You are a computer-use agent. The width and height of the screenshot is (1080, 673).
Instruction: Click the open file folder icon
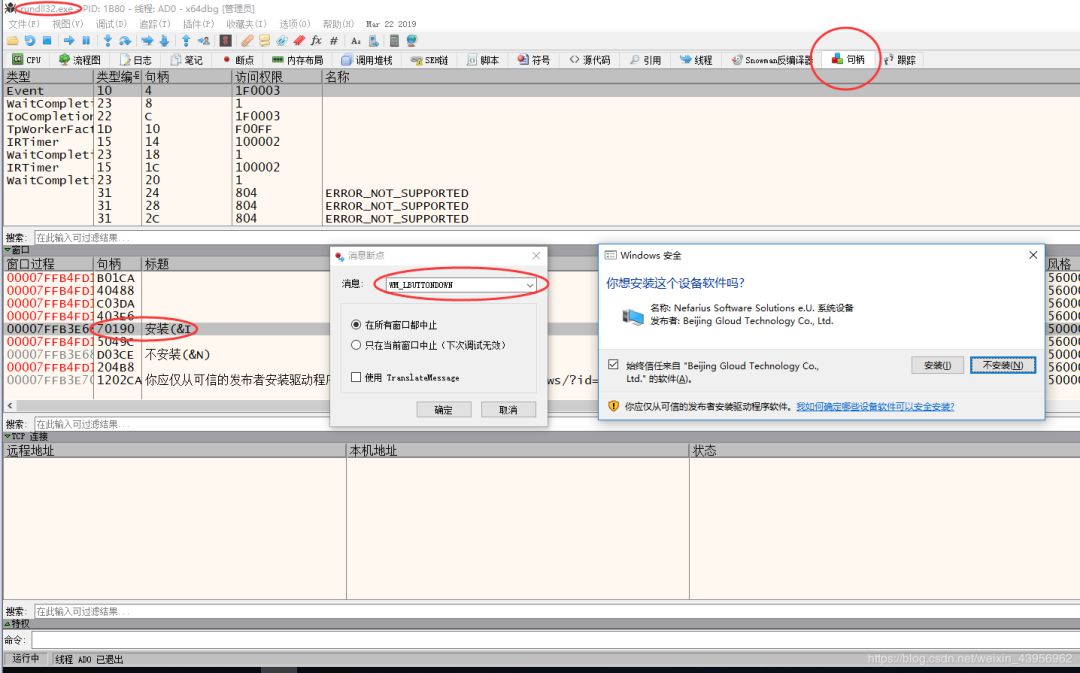pos(12,41)
